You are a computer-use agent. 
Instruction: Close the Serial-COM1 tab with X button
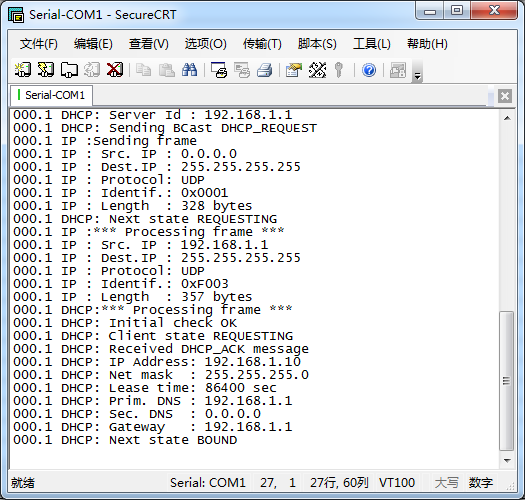point(505,96)
